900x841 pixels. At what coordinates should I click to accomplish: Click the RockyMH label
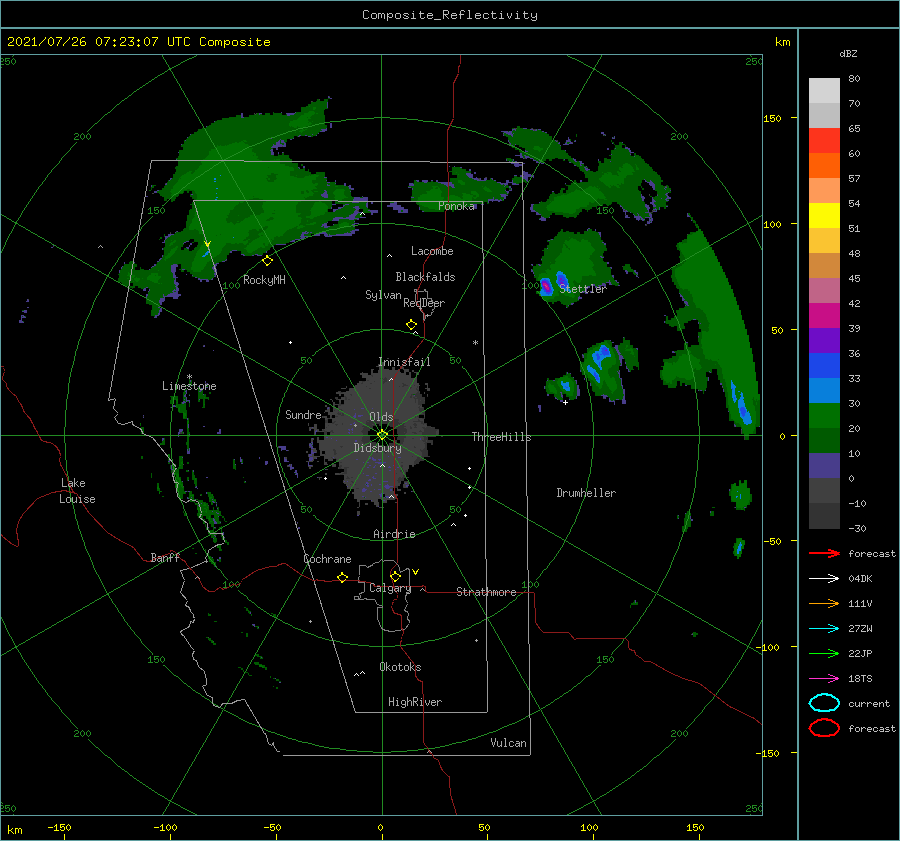click(x=264, y=280)
